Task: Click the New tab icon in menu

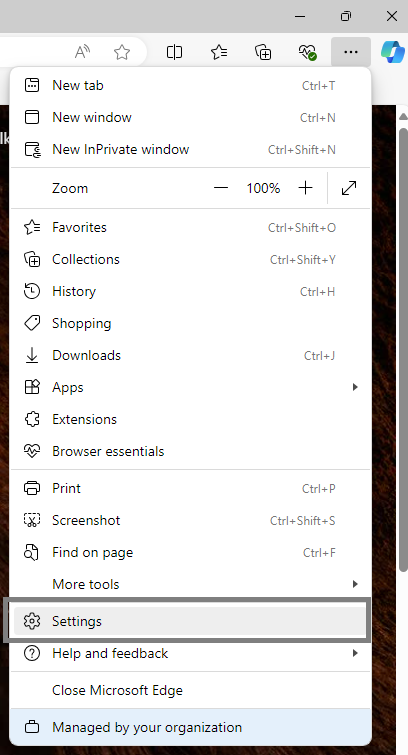Action: pyautogui.click(x=32, y=85)
